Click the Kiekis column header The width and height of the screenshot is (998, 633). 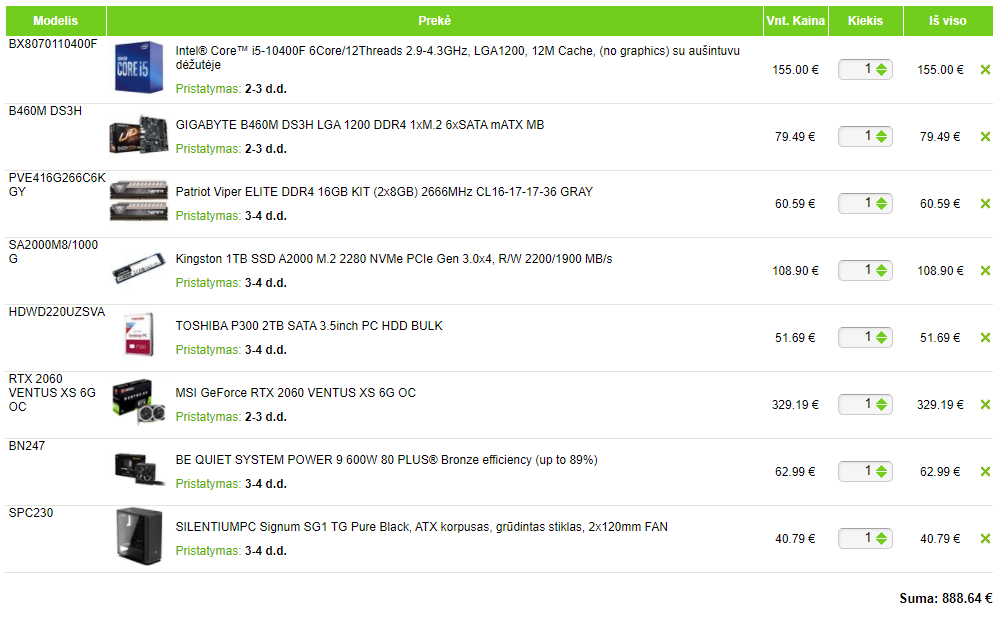[866, 21]
